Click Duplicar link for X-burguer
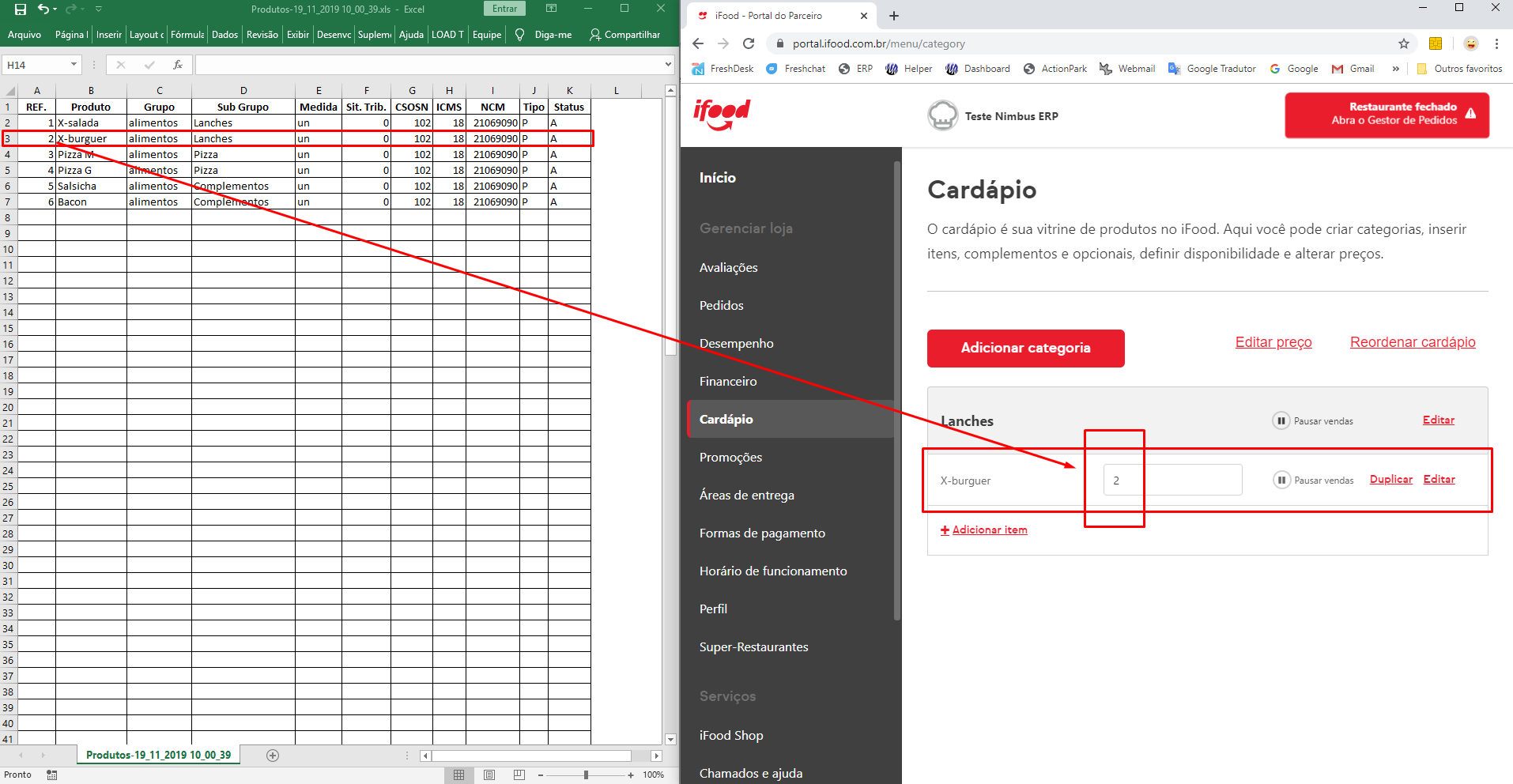 pyautogui.click(x=1391, y=480)
